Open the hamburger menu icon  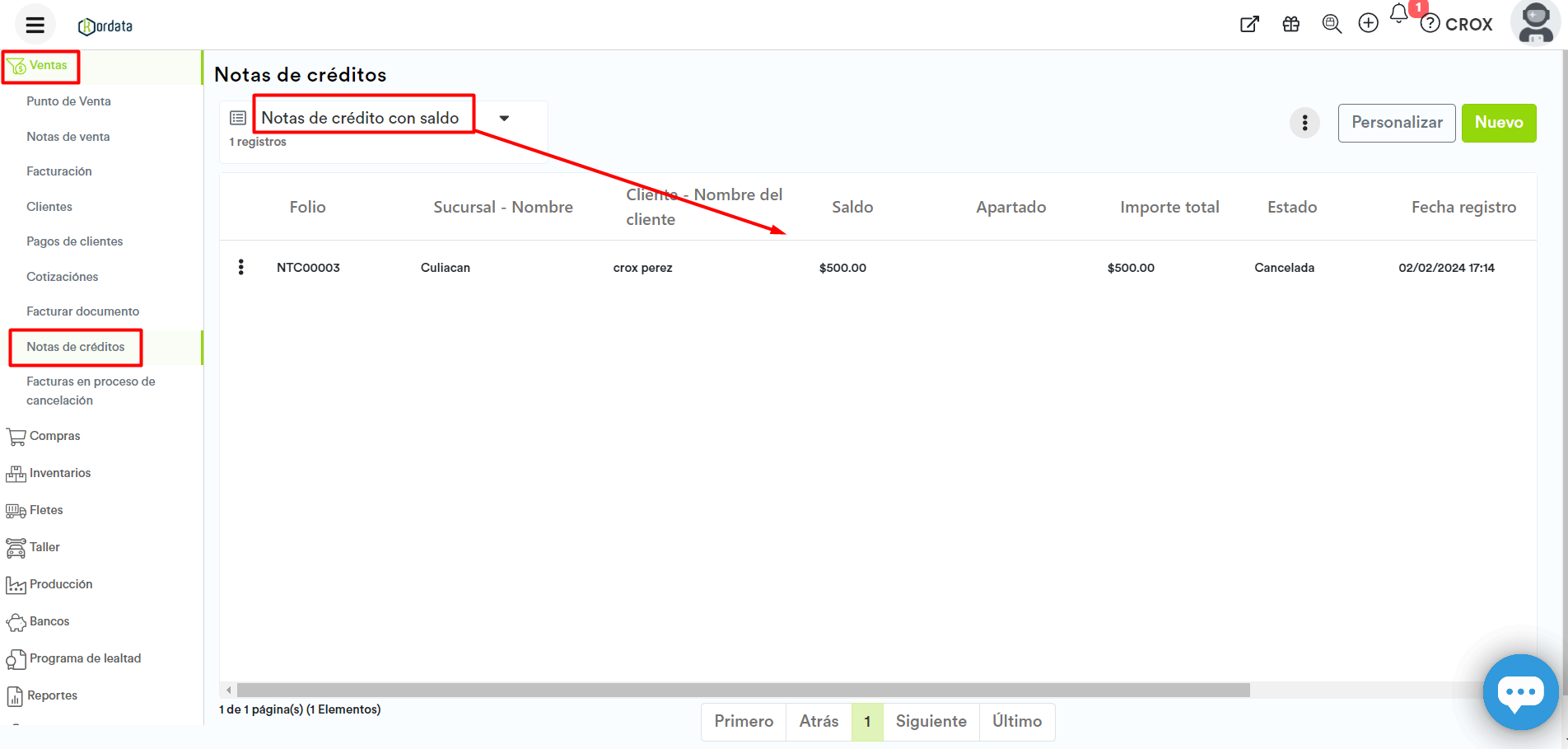(35, 25)
